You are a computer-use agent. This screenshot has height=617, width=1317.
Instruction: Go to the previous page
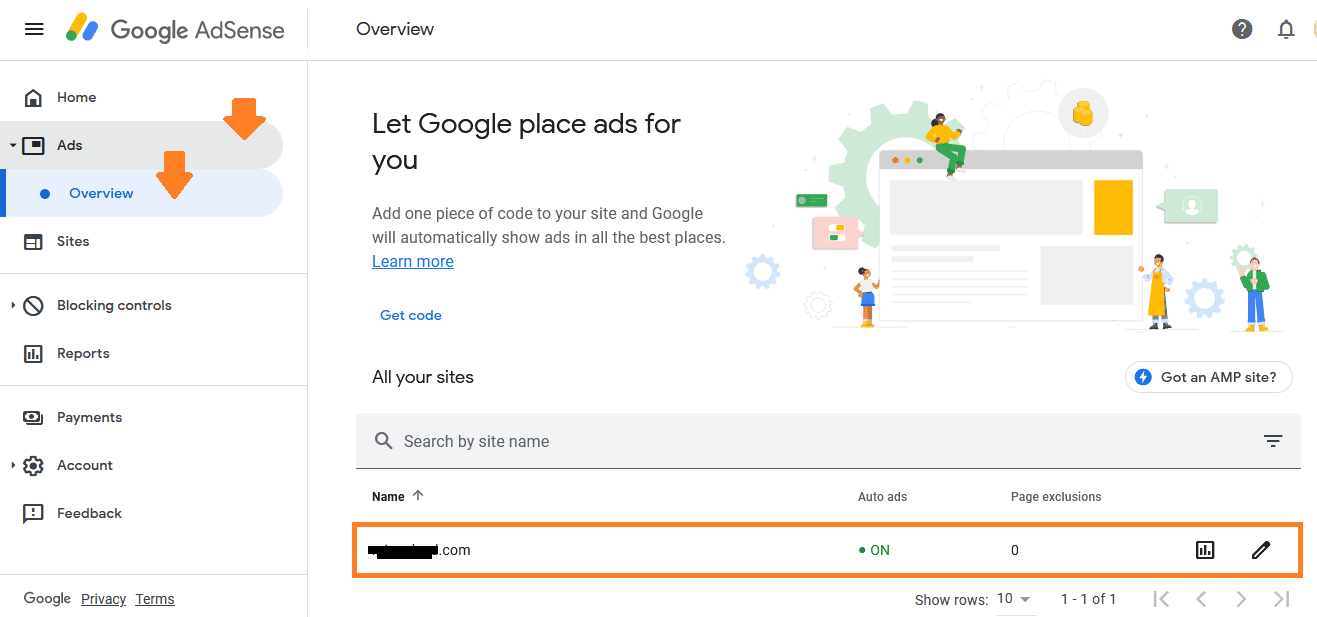1201,599
